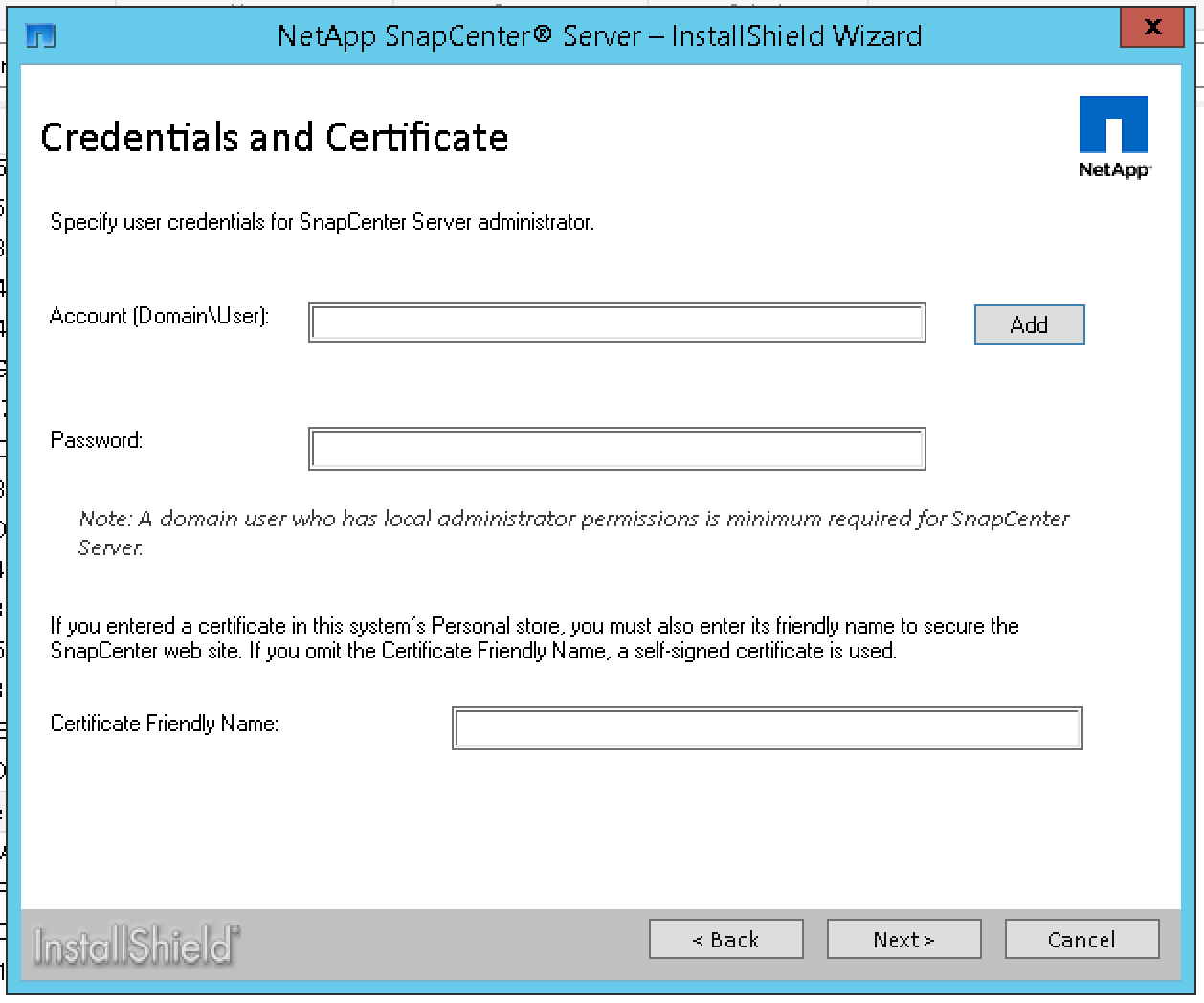Go back with the < Back button
Image resolution: width=1204 pixels, height=1003 pixels.
point(725,939)
